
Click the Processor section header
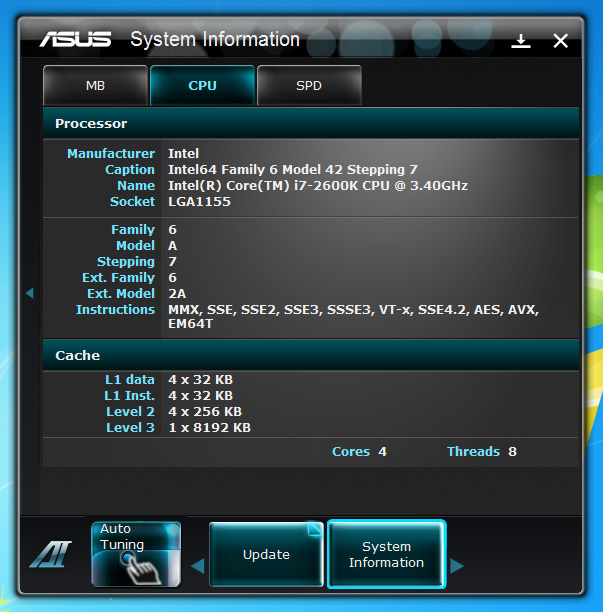[x=311, y=123]
